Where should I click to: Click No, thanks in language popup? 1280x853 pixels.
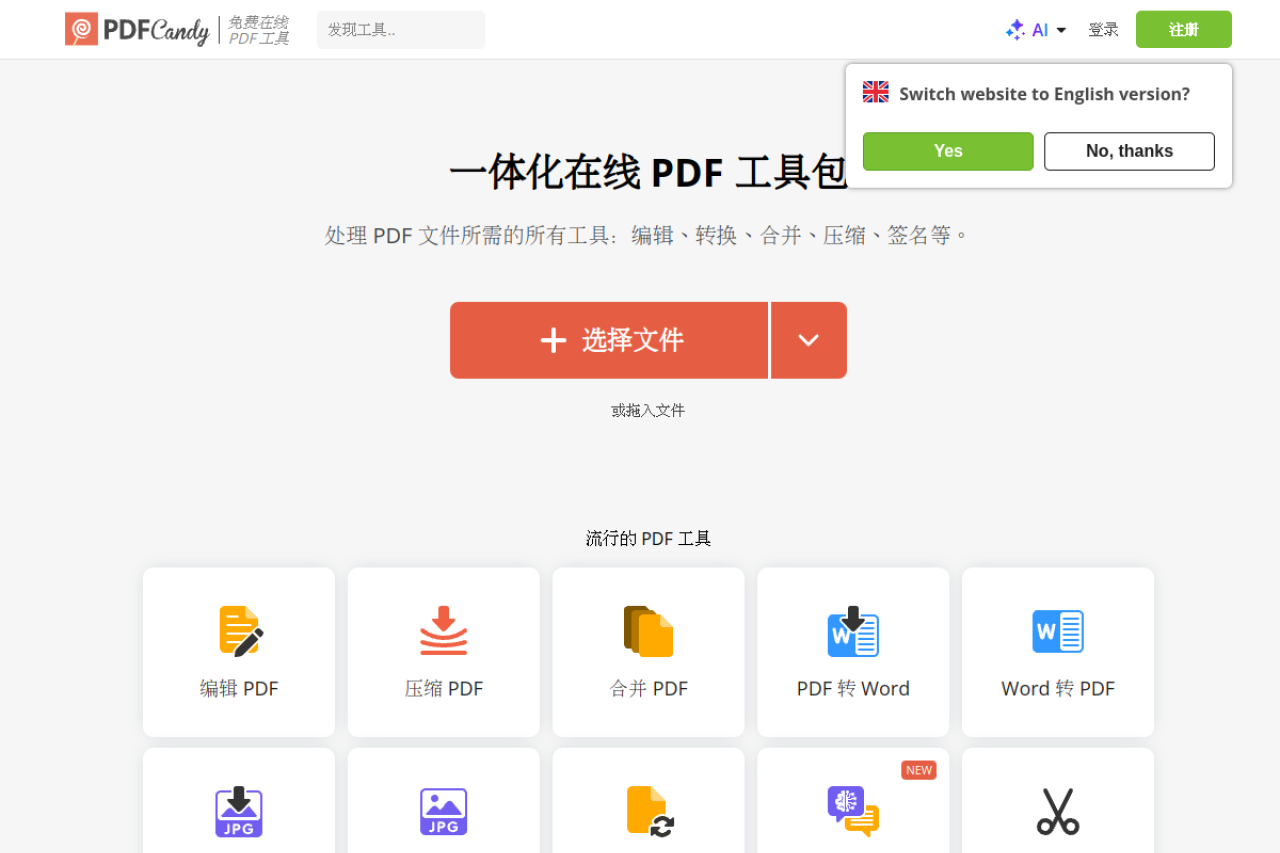coord(1129,151)
